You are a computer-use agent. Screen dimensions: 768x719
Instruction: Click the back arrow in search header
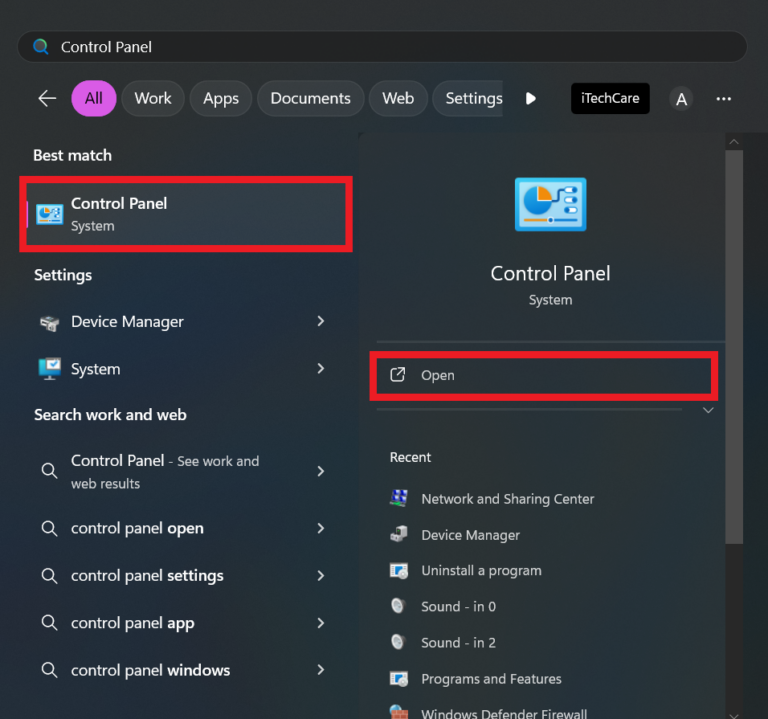coord(47,98)
